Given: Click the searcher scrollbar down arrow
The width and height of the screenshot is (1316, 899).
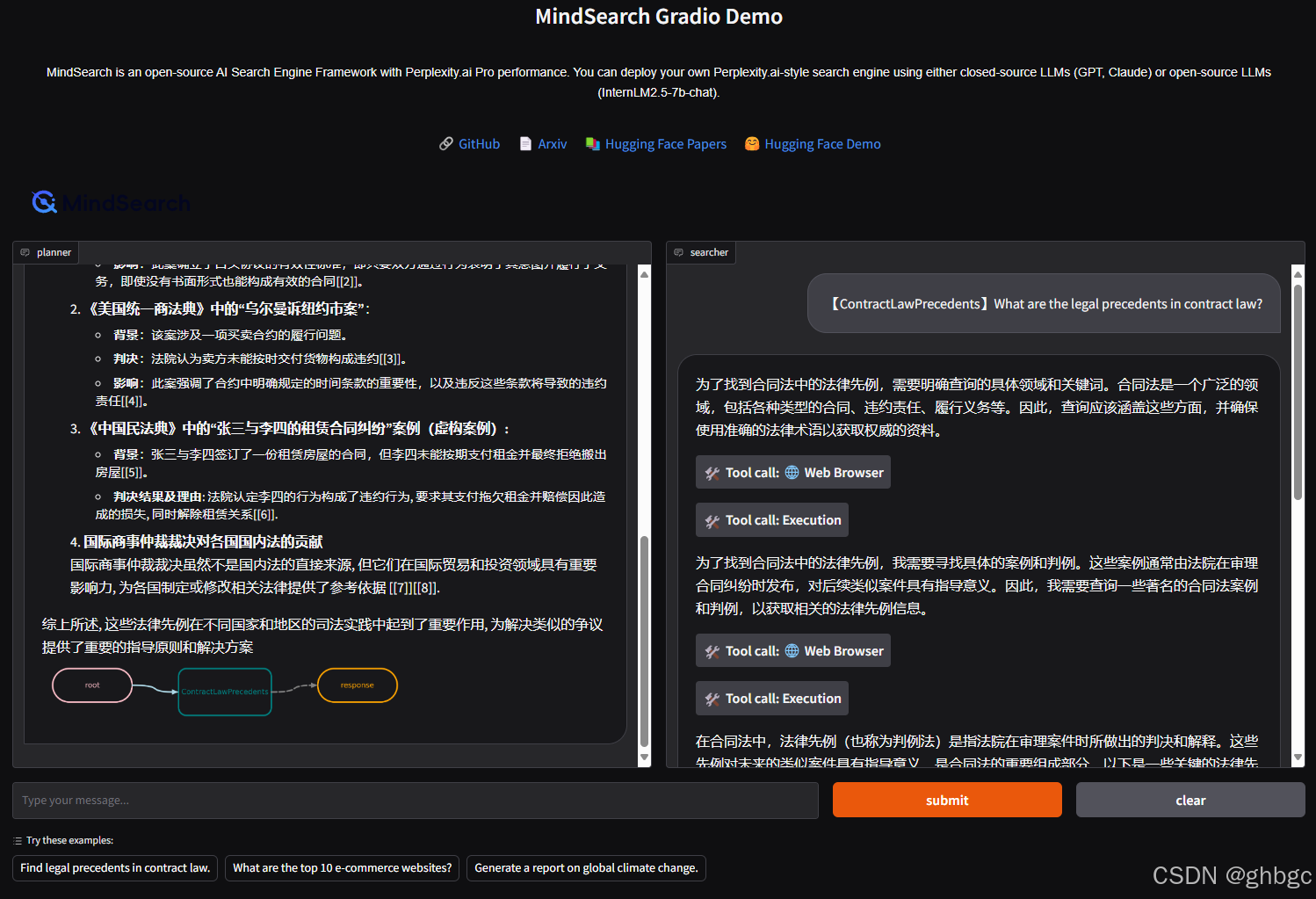Looking at the screenshot, I should pos(1298,758).
